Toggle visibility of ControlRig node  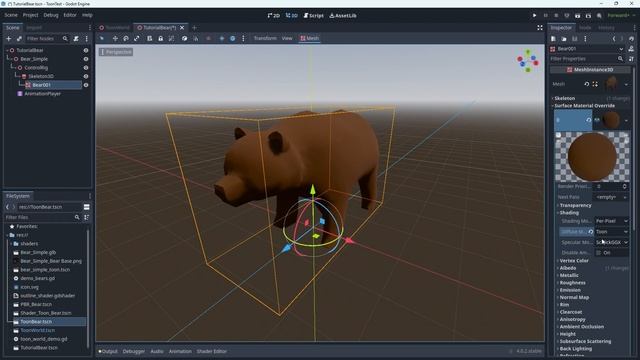tap(86, 68)
